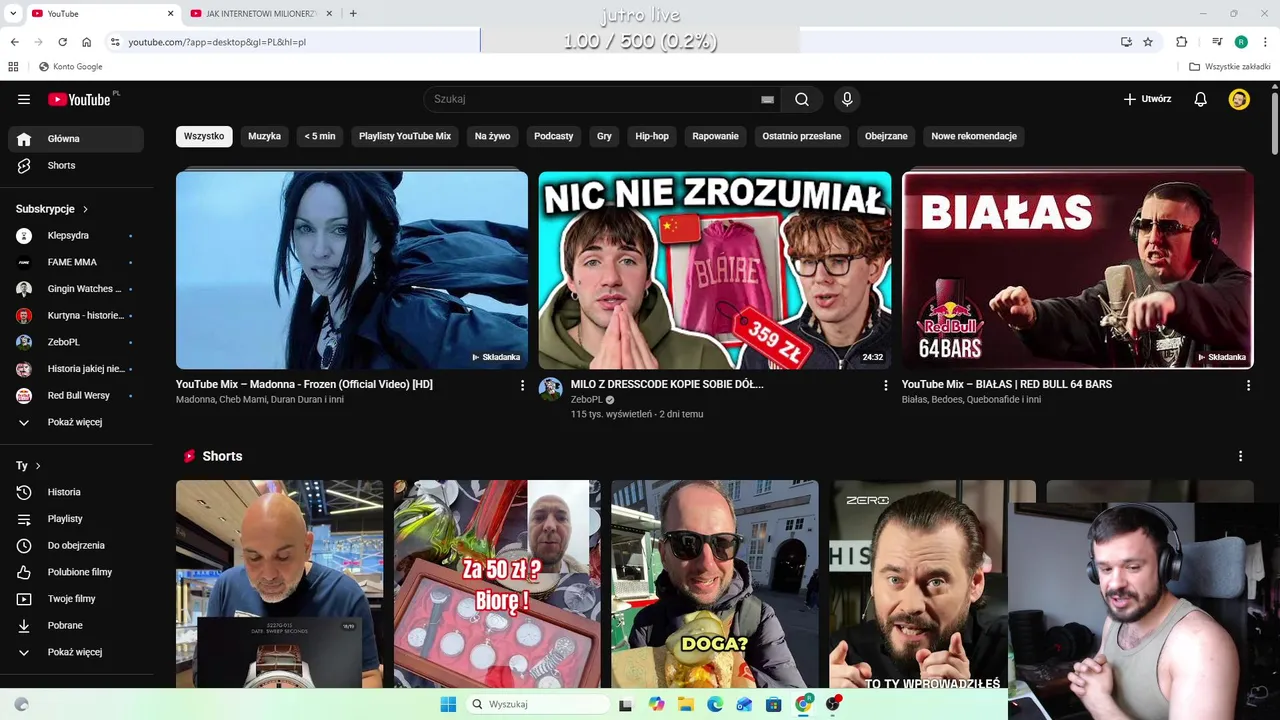Open Red Bull Wersy channel in sidebar
This screenshot has height=720, width=1280.
pos(76,395)
